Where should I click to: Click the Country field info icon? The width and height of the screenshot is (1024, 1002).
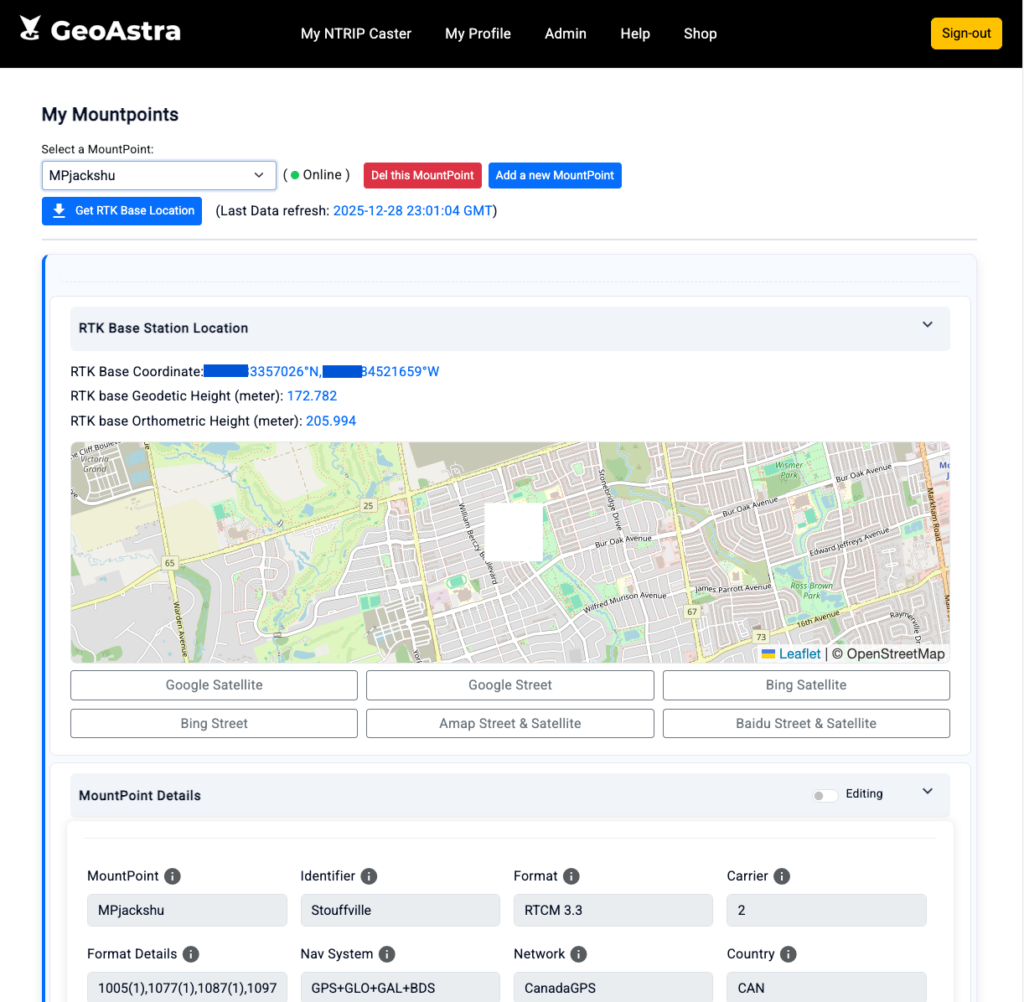coord(788,954)
